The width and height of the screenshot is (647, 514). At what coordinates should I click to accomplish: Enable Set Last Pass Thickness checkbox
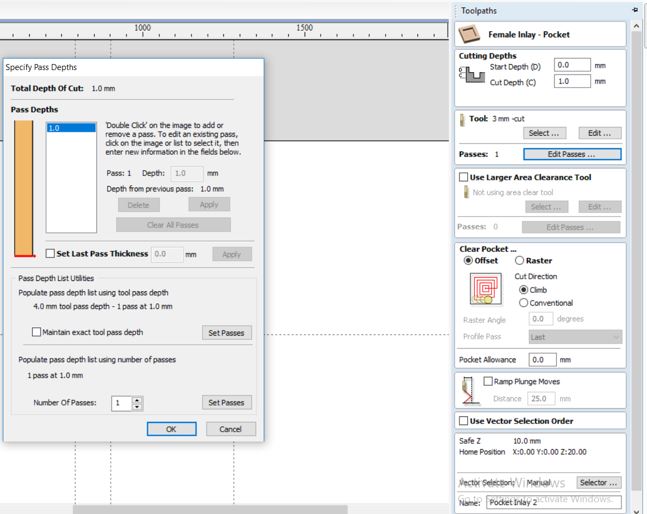pos(50,253)
